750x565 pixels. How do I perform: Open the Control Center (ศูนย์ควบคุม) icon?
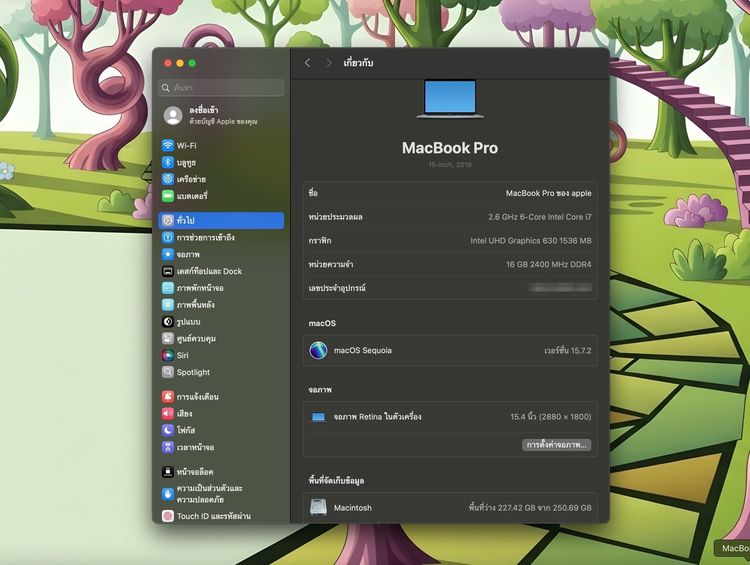tap(168, 338)
